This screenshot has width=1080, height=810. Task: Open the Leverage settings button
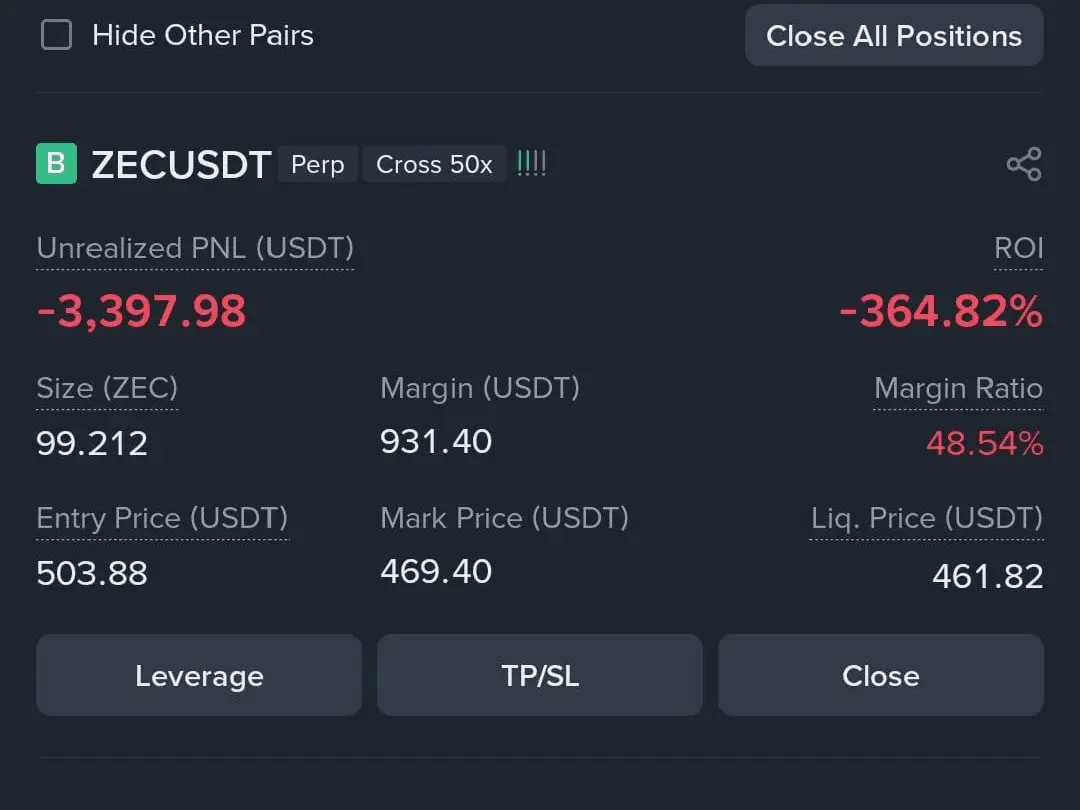coord(199,676)
